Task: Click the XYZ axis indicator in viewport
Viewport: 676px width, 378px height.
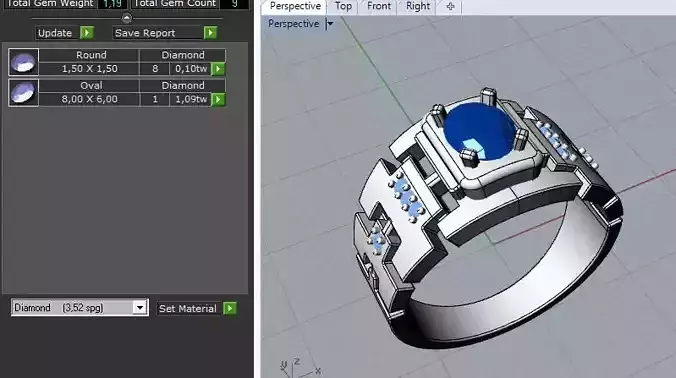Action: pos(300,368)
